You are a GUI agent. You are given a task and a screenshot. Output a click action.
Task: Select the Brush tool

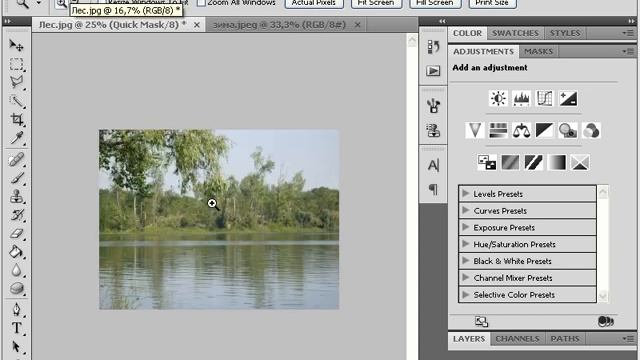tap(16, 178)
